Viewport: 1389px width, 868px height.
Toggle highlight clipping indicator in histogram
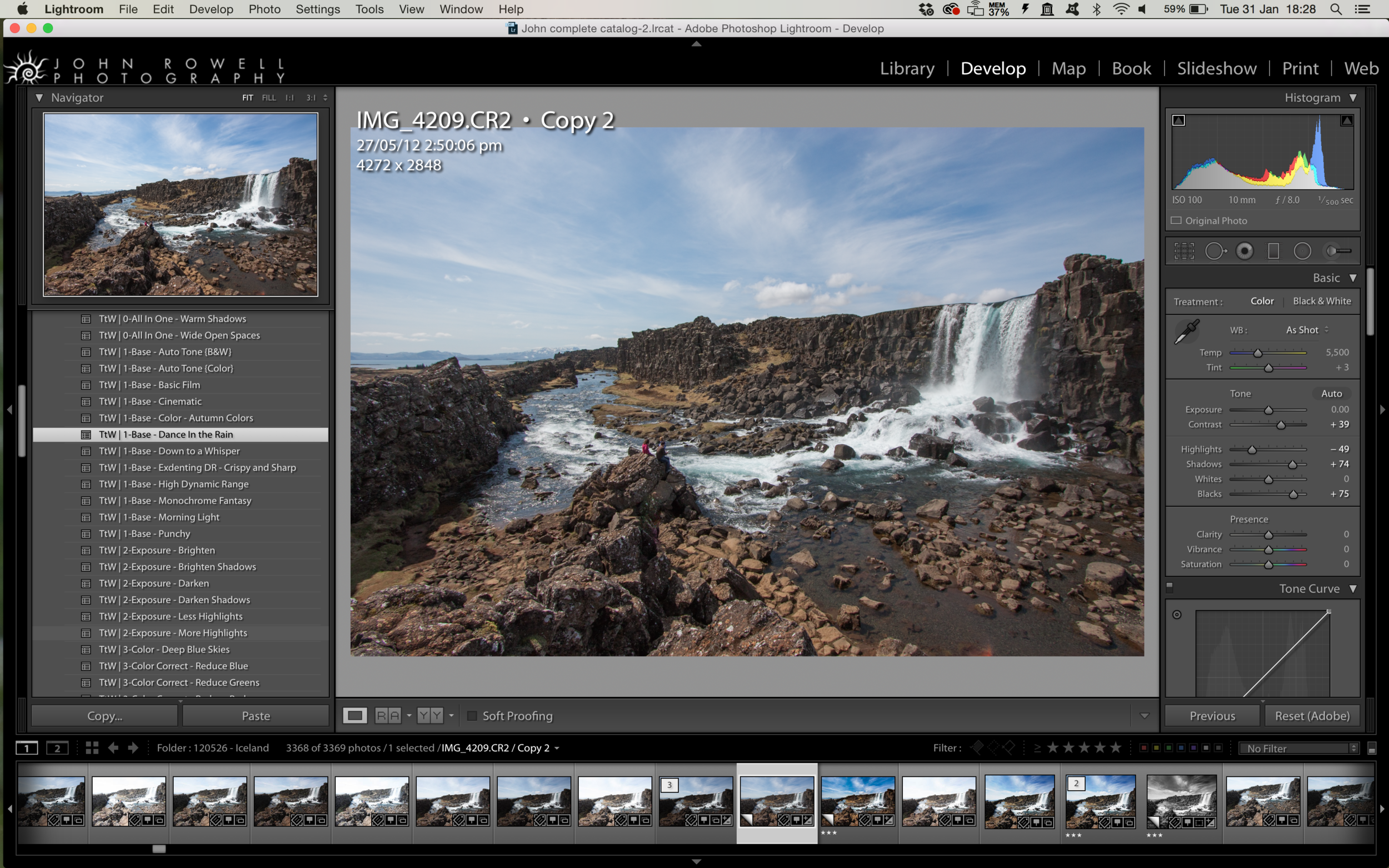pos(1347,121)
